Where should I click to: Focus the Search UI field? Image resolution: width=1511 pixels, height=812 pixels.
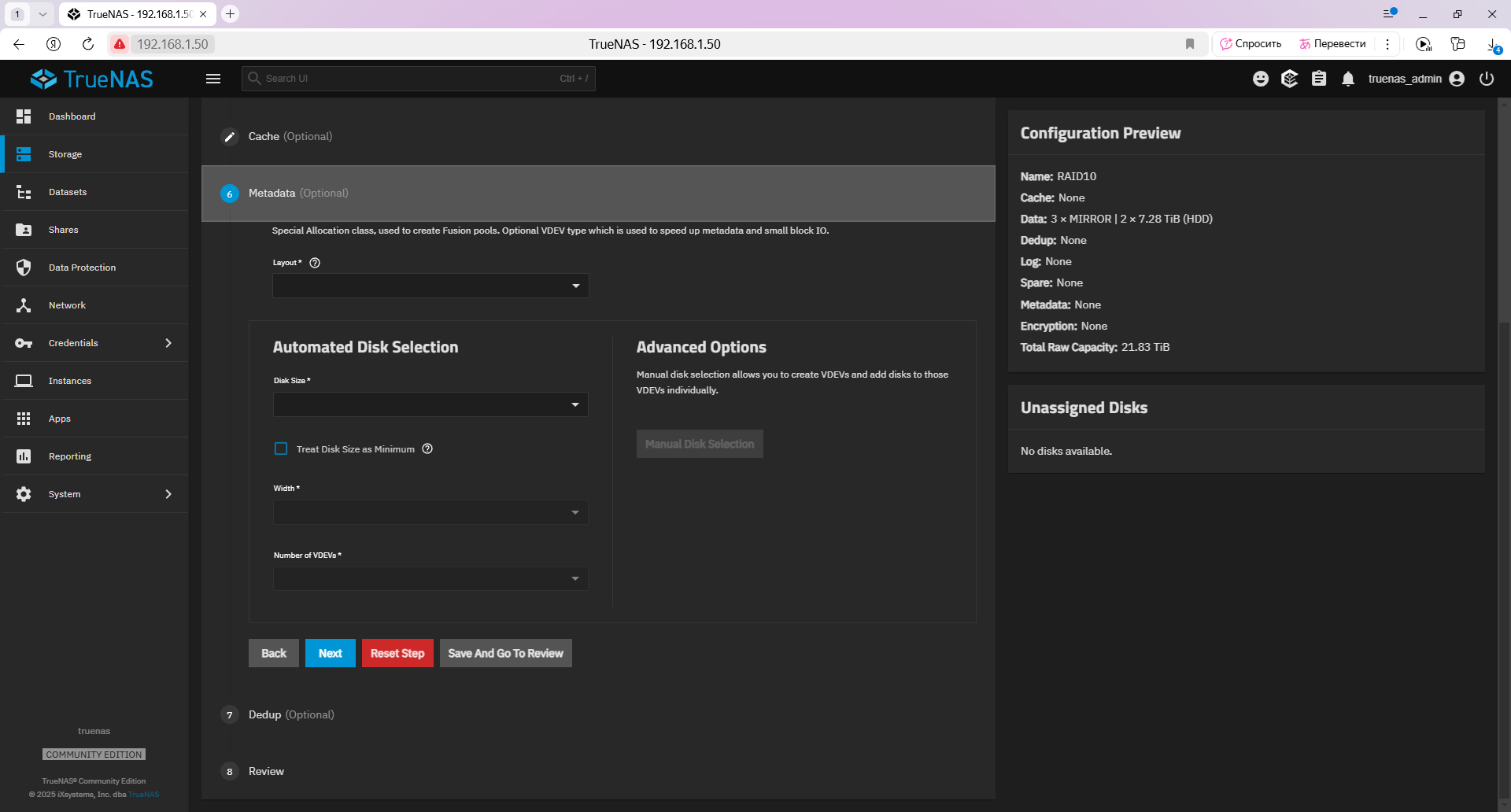click(419, 79)
